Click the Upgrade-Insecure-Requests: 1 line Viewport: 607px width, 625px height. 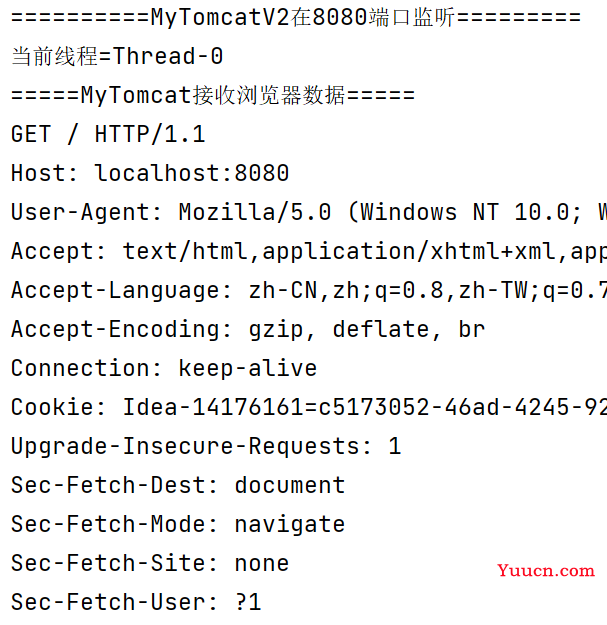pyautogui.click(x=206, y=446)
